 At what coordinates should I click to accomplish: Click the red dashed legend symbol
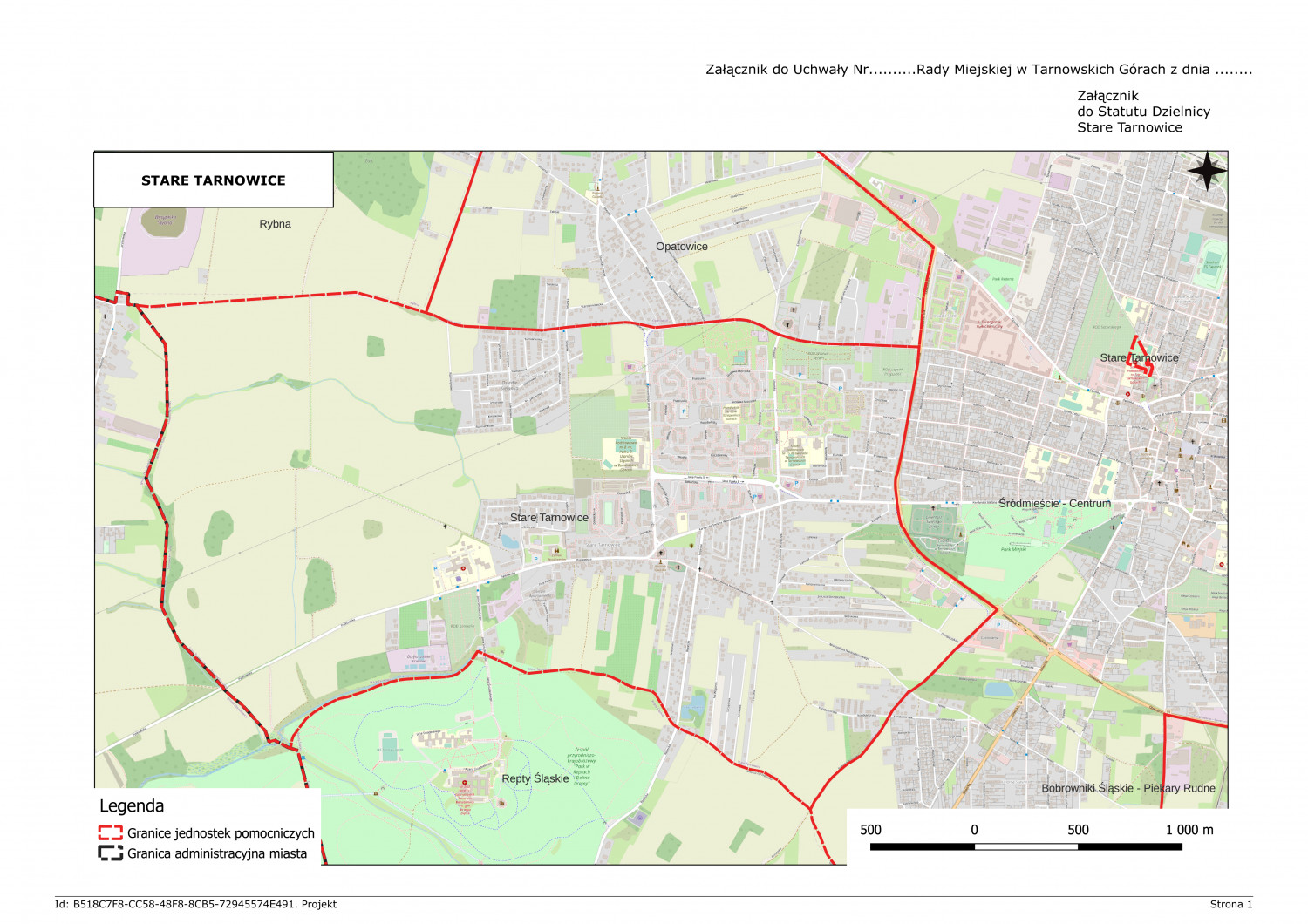click(110, 833)
